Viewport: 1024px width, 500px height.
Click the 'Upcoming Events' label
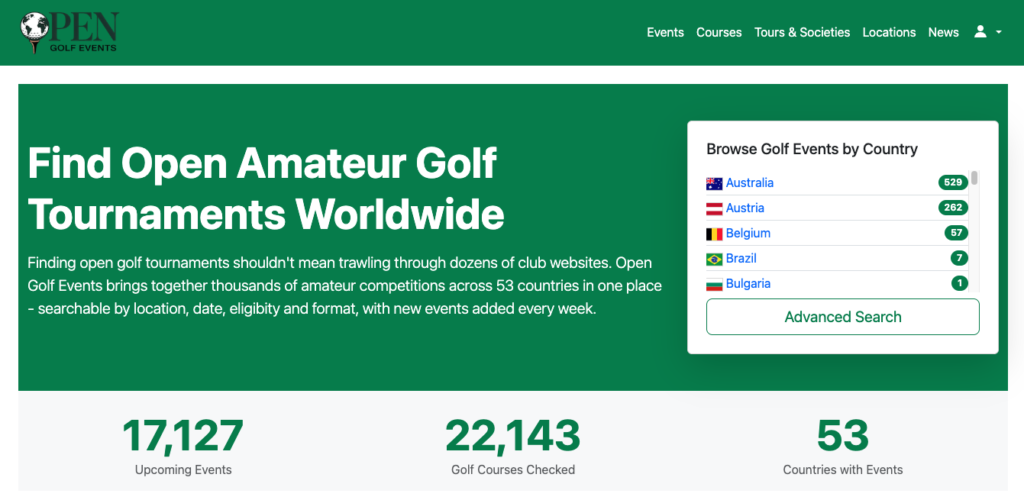tap(183, 469)
